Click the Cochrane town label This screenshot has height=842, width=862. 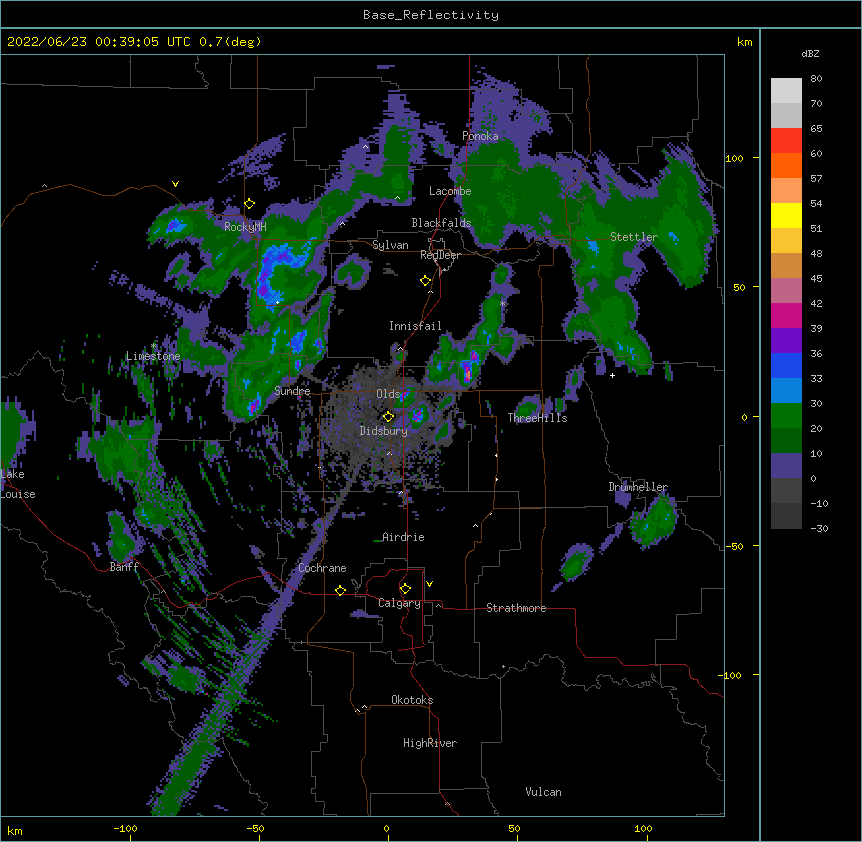[322, 568]
